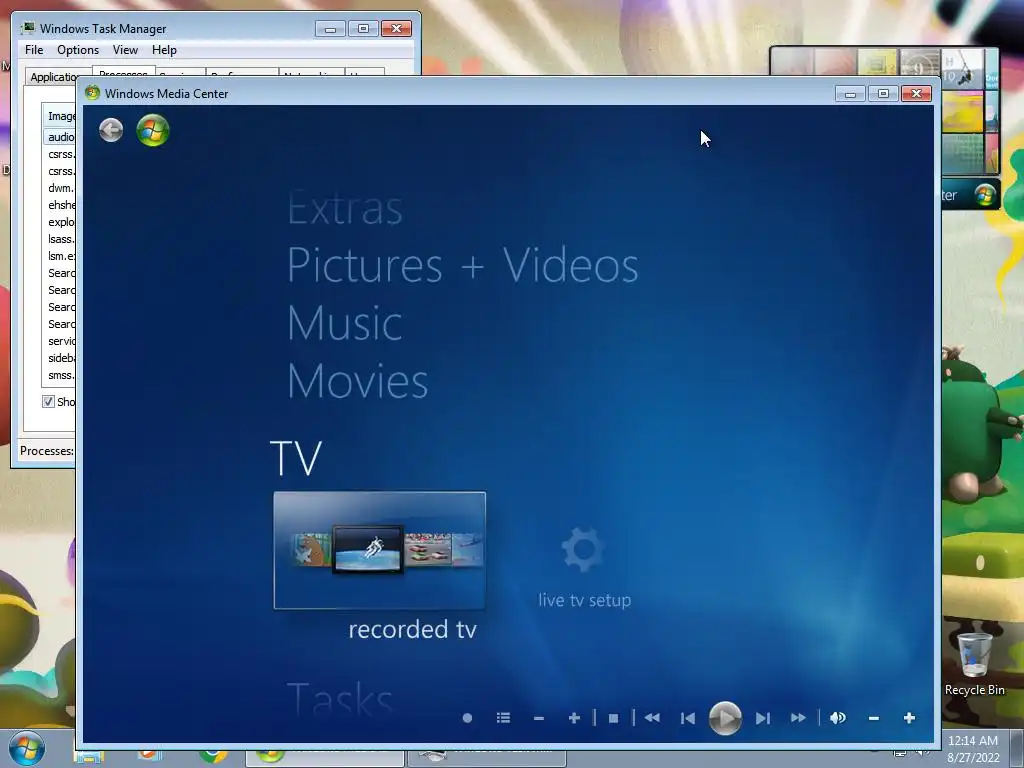
Task: Click the skip forward button
Action: [x=763, y=718]
